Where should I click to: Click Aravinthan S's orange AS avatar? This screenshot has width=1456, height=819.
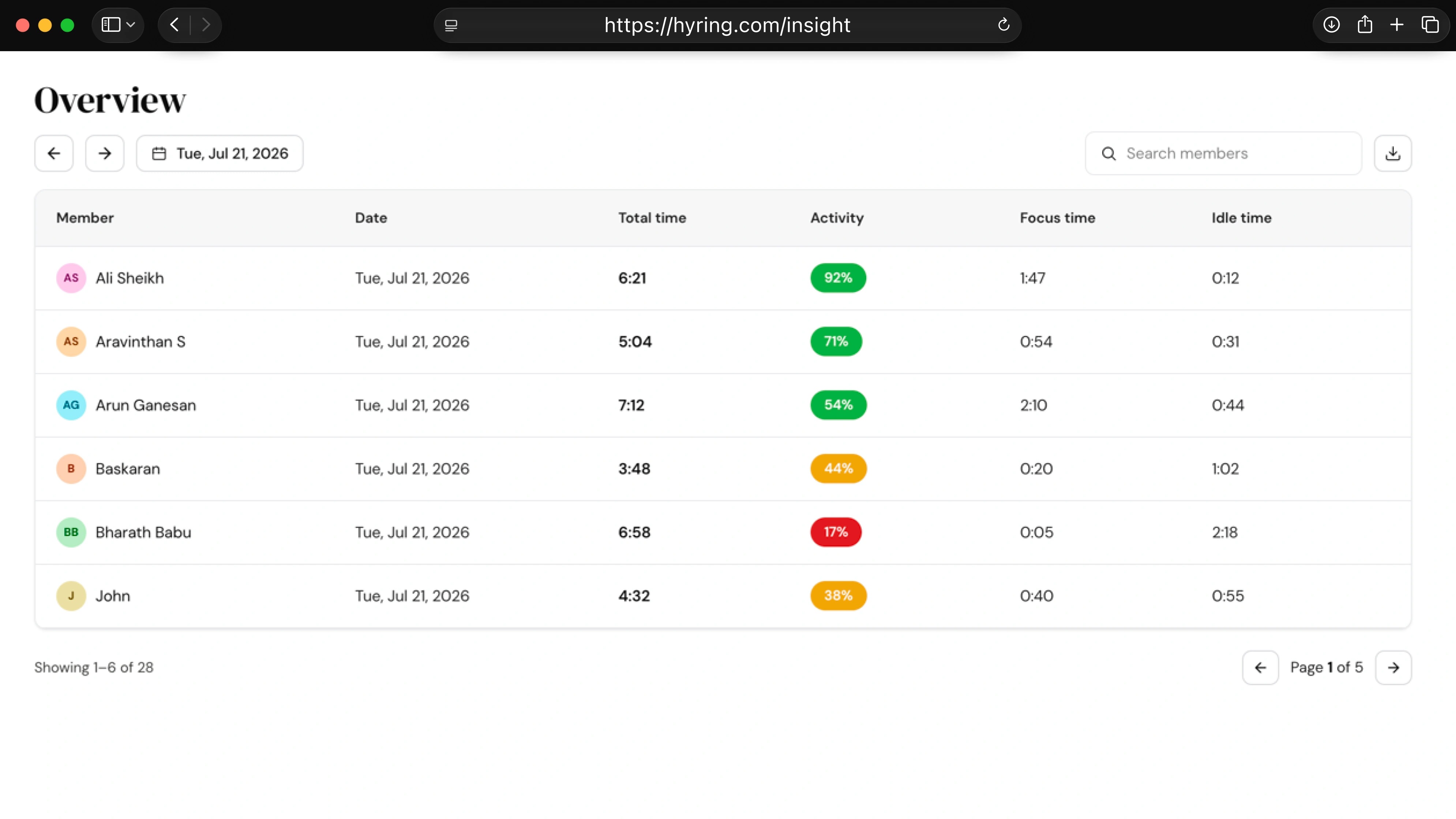point(71,342)
